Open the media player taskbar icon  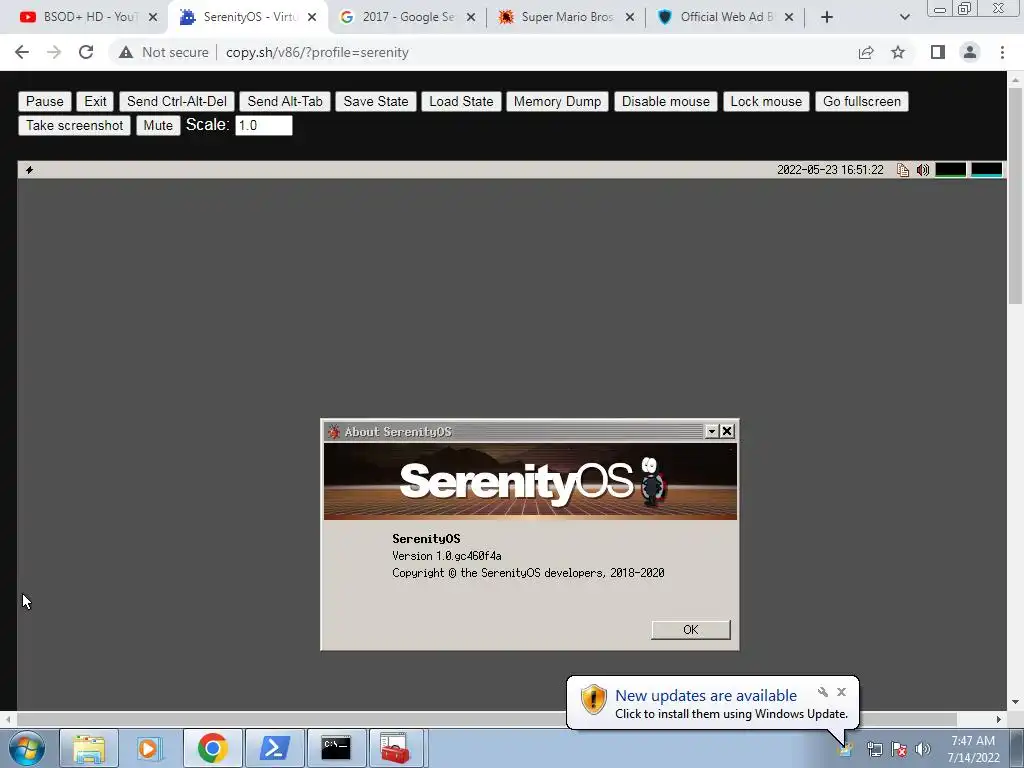[x=149, y=748]
